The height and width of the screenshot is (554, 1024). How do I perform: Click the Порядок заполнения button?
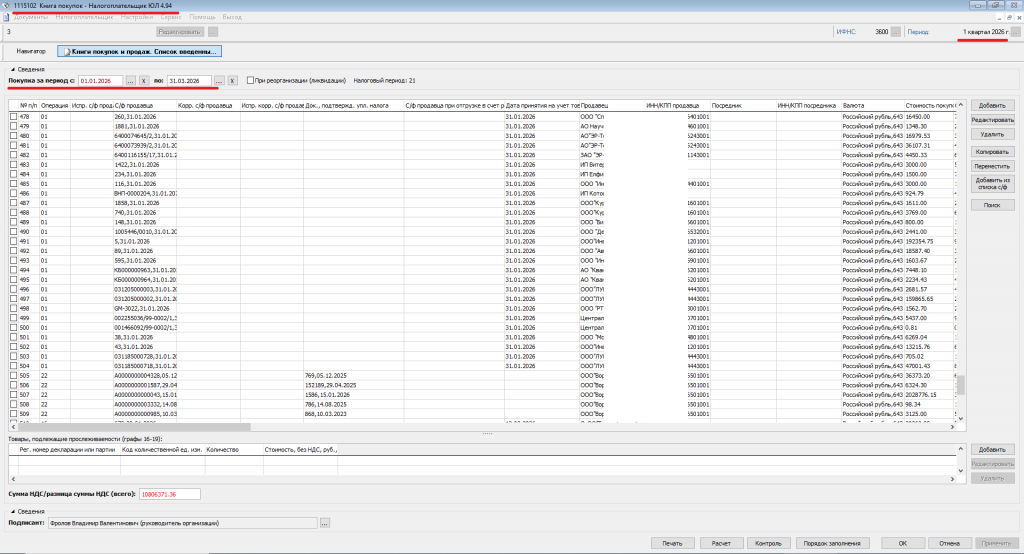[832, 543]
